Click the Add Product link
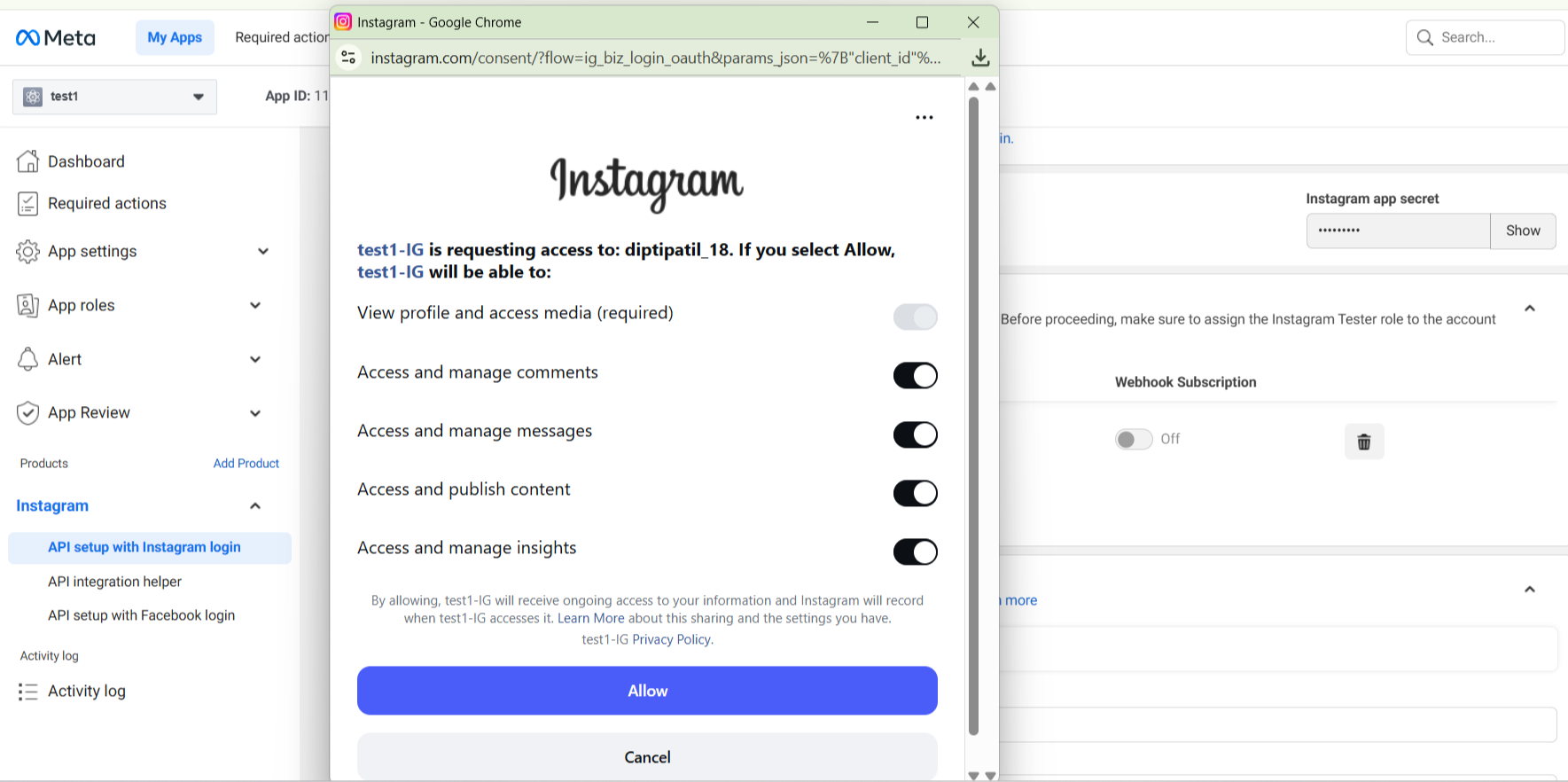 coord(246,464)
